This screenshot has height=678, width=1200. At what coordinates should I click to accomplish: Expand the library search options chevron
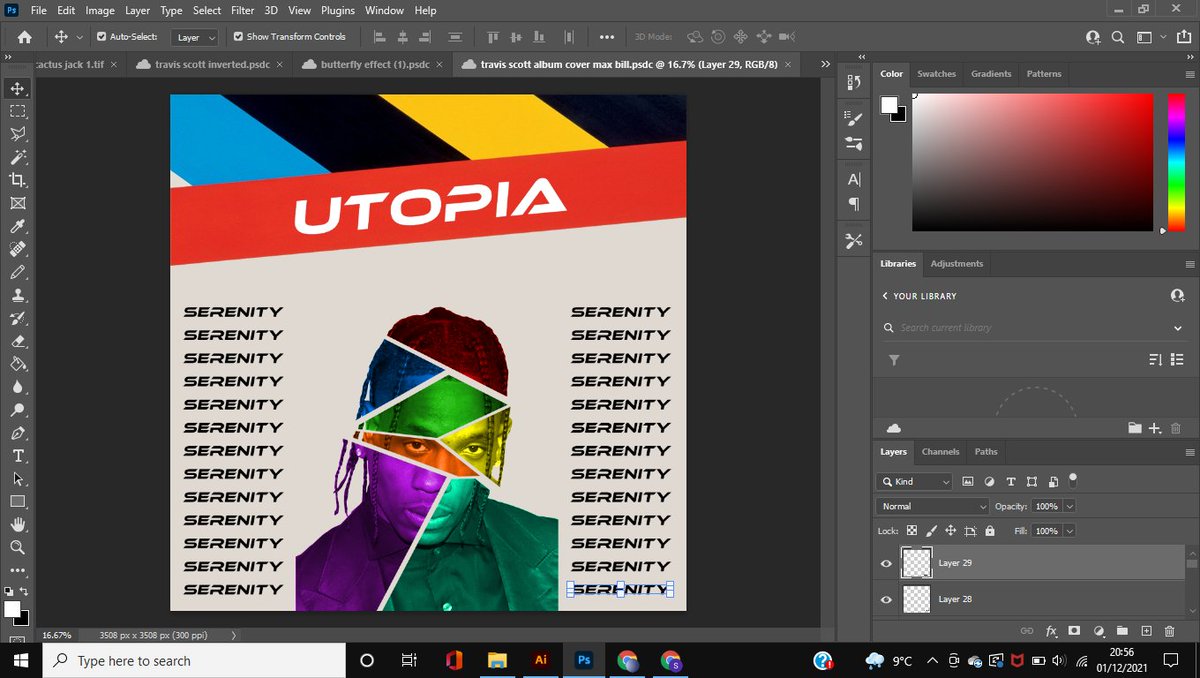pos(1178,328)
